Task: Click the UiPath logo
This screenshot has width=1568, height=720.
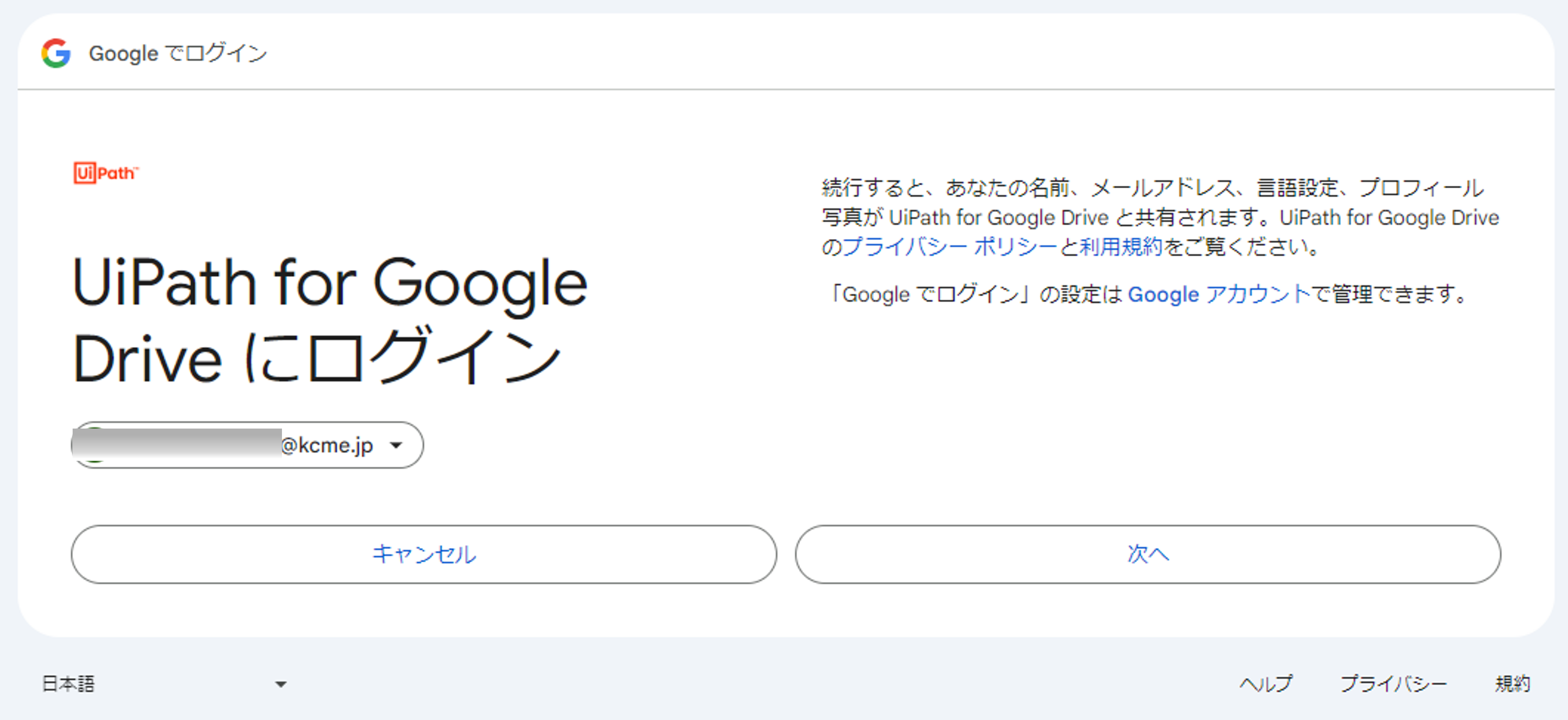Action: (106, 173)
